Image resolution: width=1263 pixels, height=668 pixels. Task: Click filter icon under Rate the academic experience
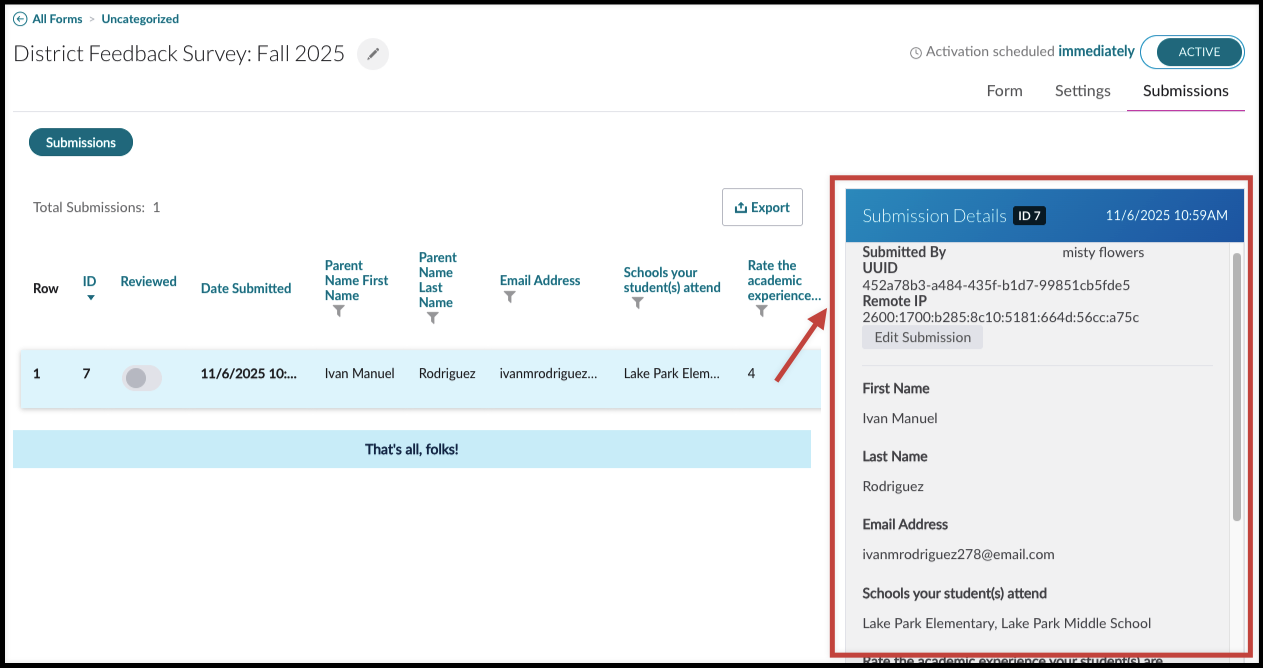[762, 311]
